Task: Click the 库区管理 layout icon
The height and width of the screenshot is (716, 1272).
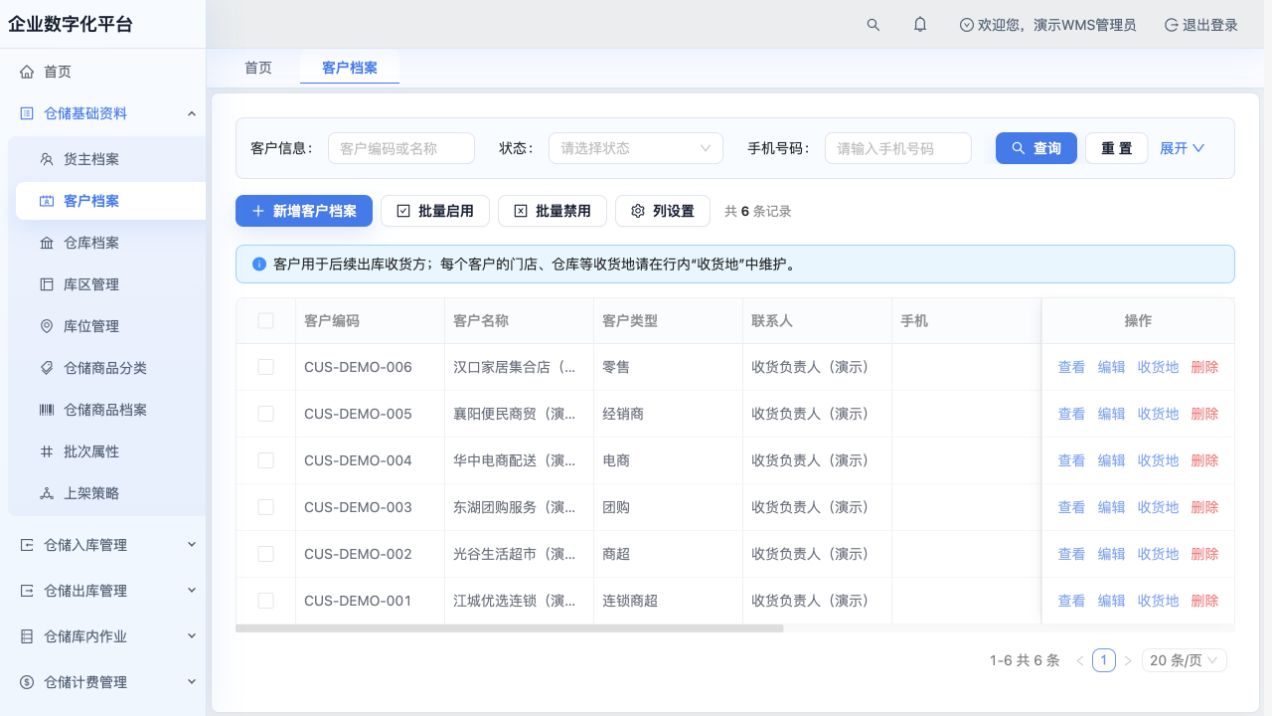Action: point(46,285)
